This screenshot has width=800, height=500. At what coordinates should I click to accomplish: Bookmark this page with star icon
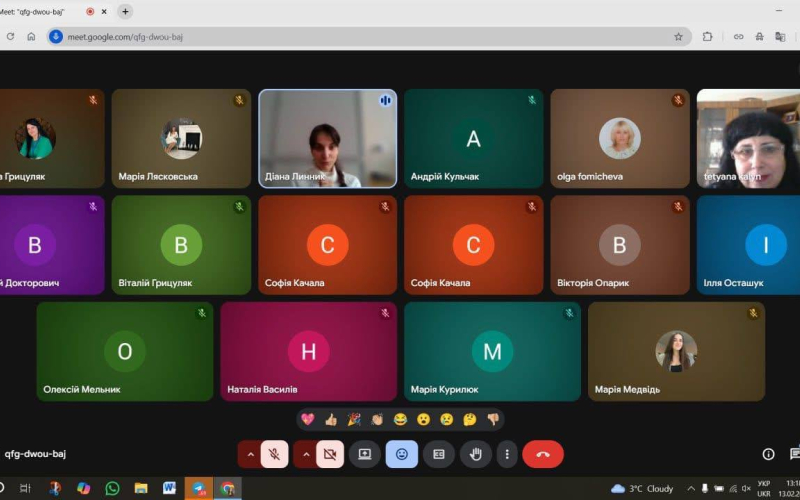[678, 37]
